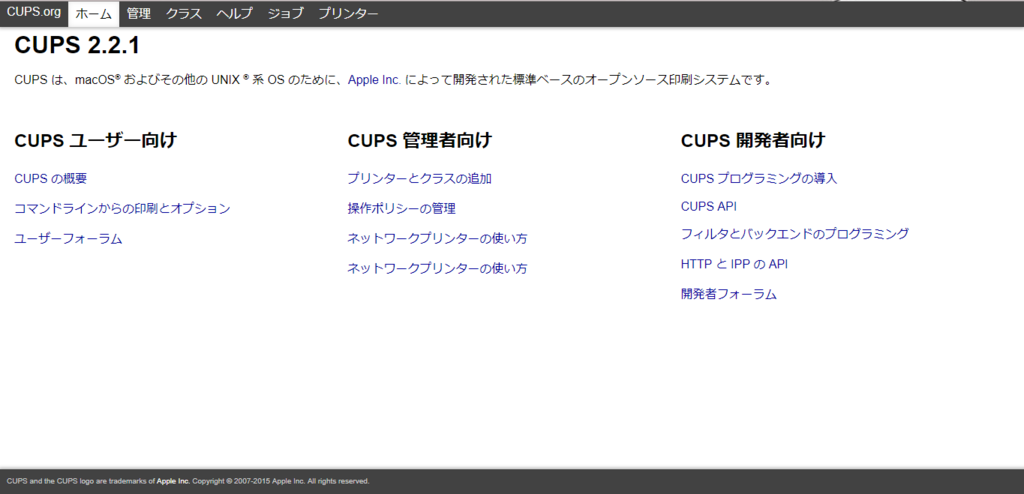Click the CUPS ユーザー向け section heading
This screenshot has height=494, width=1024.
(x=95, y=140)
